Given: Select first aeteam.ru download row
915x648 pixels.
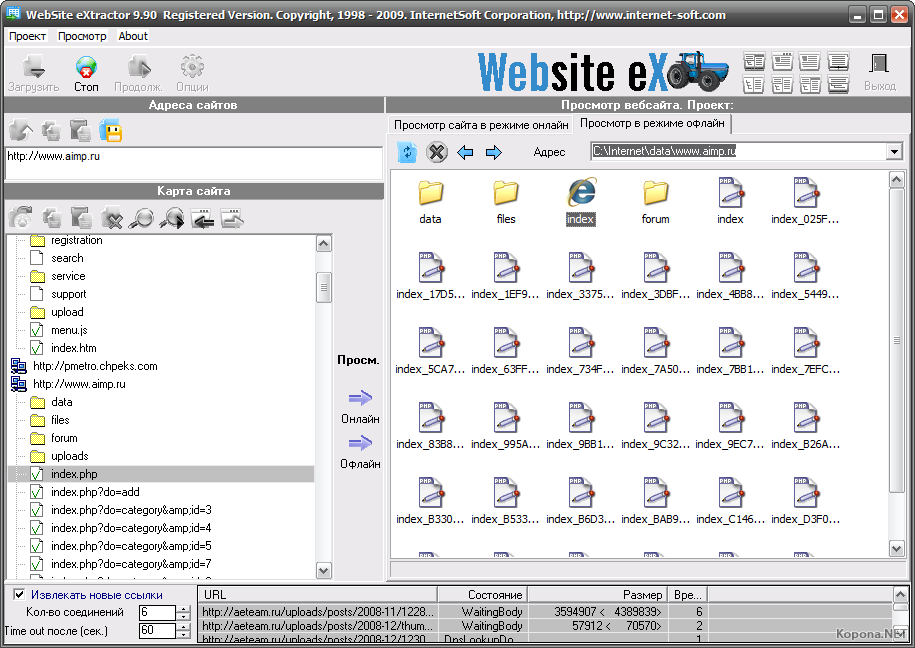Looking at the screenshot, I should click(452, 611).
